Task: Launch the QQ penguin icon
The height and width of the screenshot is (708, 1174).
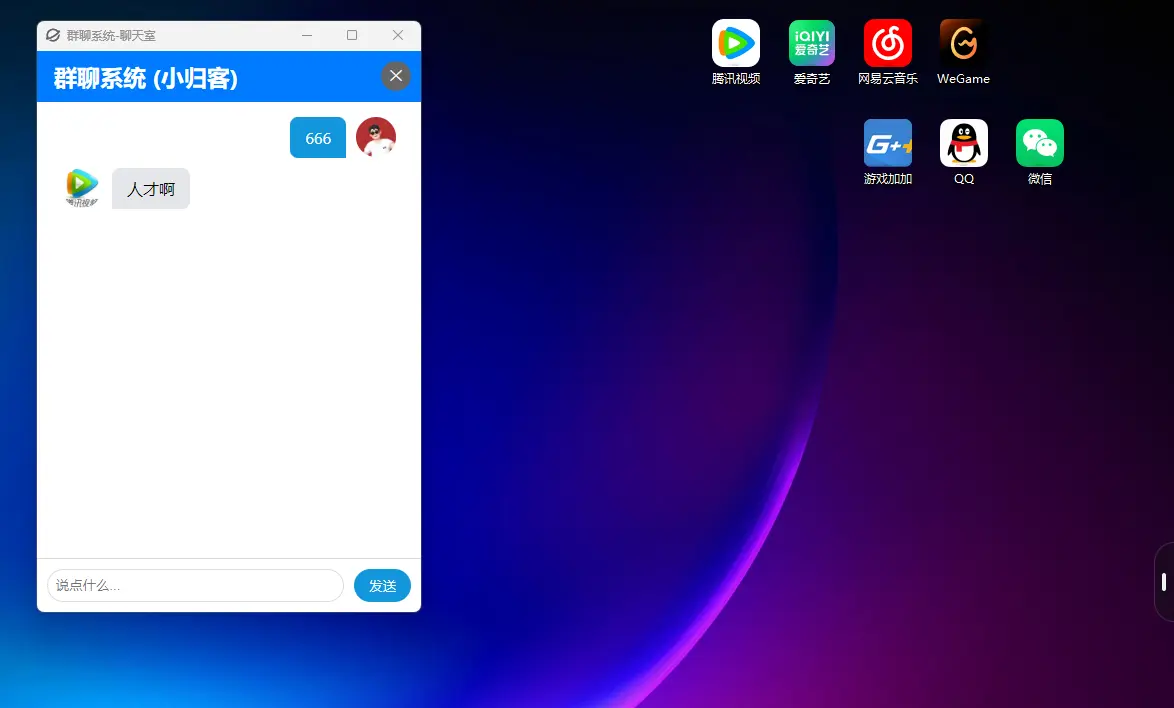Action: point(964,143)
